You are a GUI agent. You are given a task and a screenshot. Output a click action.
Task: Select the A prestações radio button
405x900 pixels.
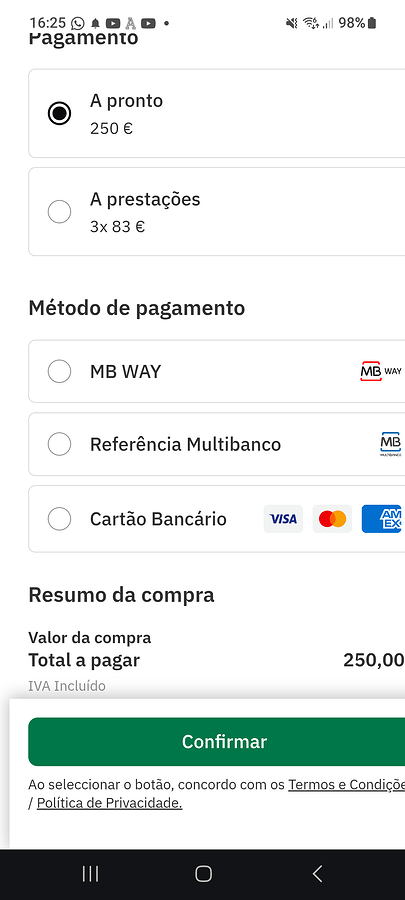59,212
